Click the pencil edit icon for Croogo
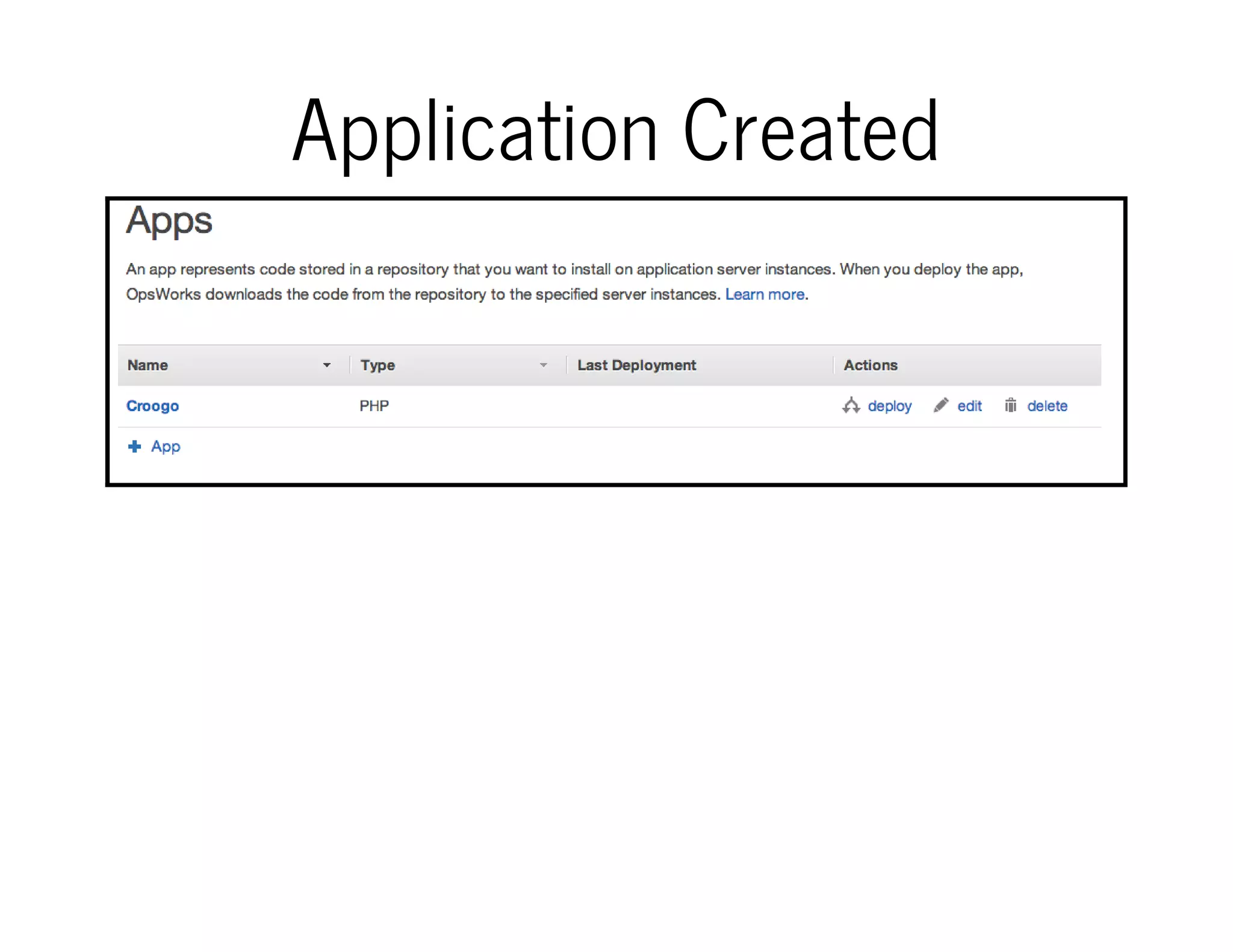This screenshot has height=952, width=1233. 941,405
